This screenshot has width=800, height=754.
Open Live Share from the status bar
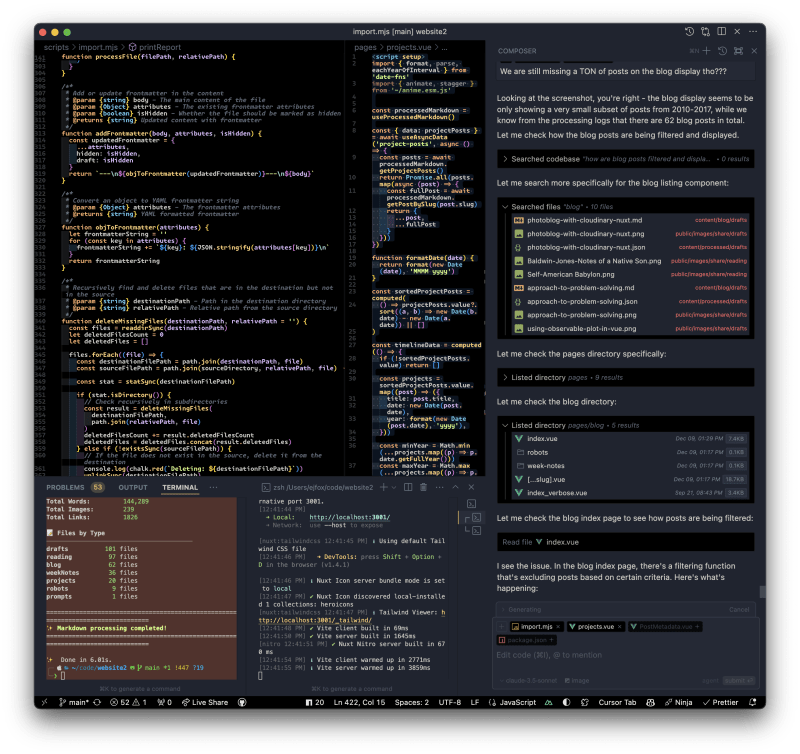[x=207, y=703]
